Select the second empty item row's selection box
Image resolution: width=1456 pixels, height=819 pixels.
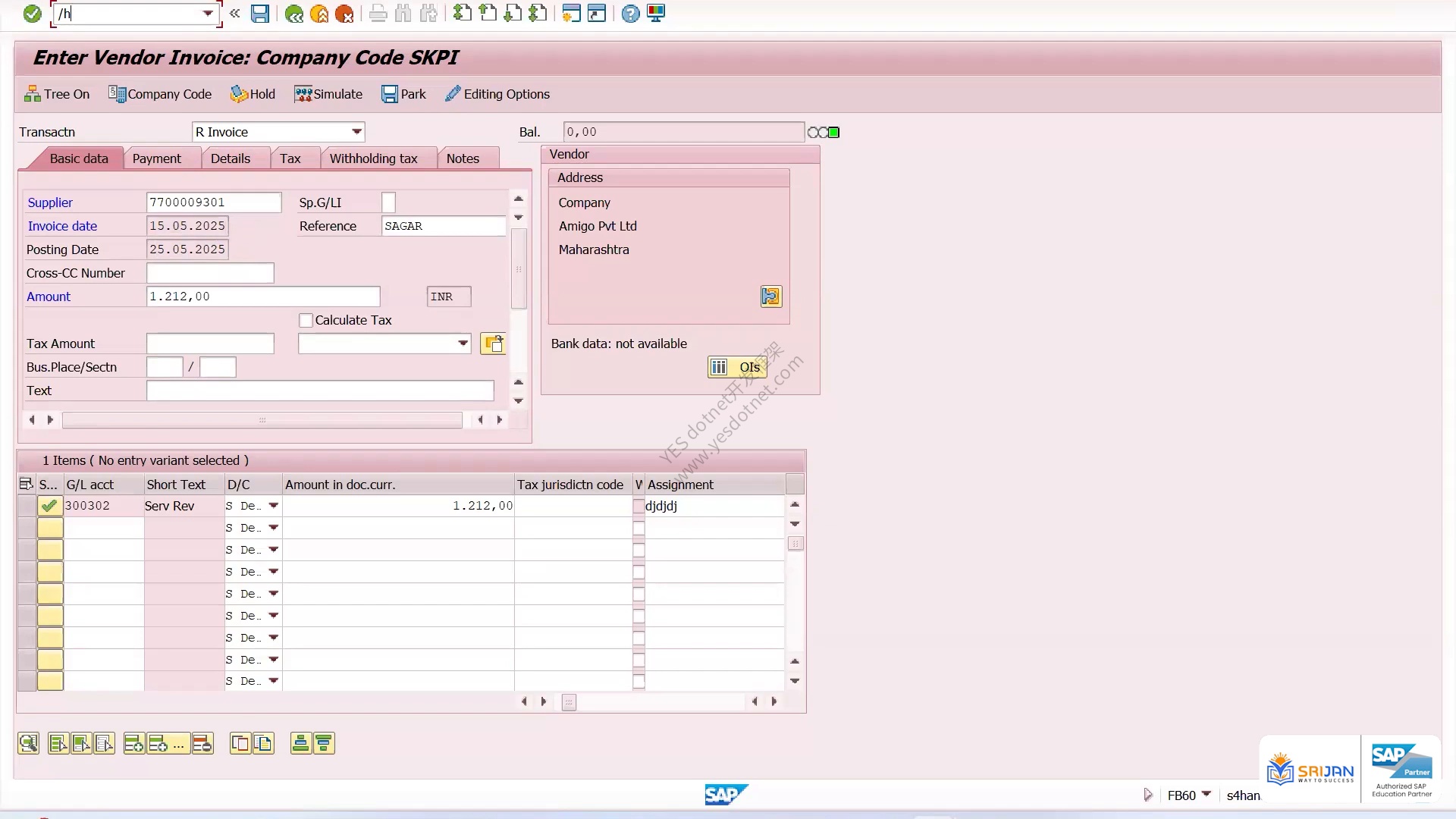click(50, 550)
